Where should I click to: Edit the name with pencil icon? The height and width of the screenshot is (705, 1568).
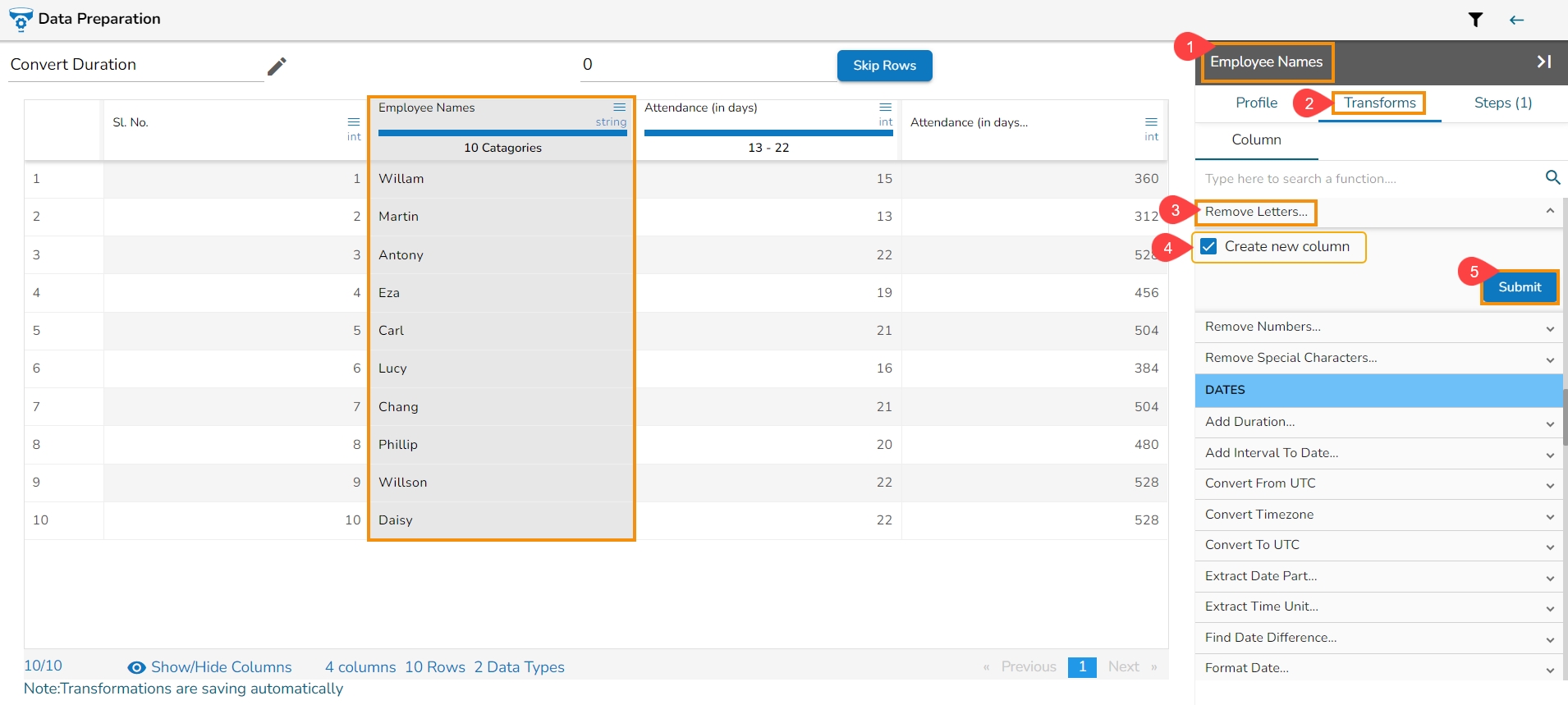pyautogui.click(x=277, y=66)
